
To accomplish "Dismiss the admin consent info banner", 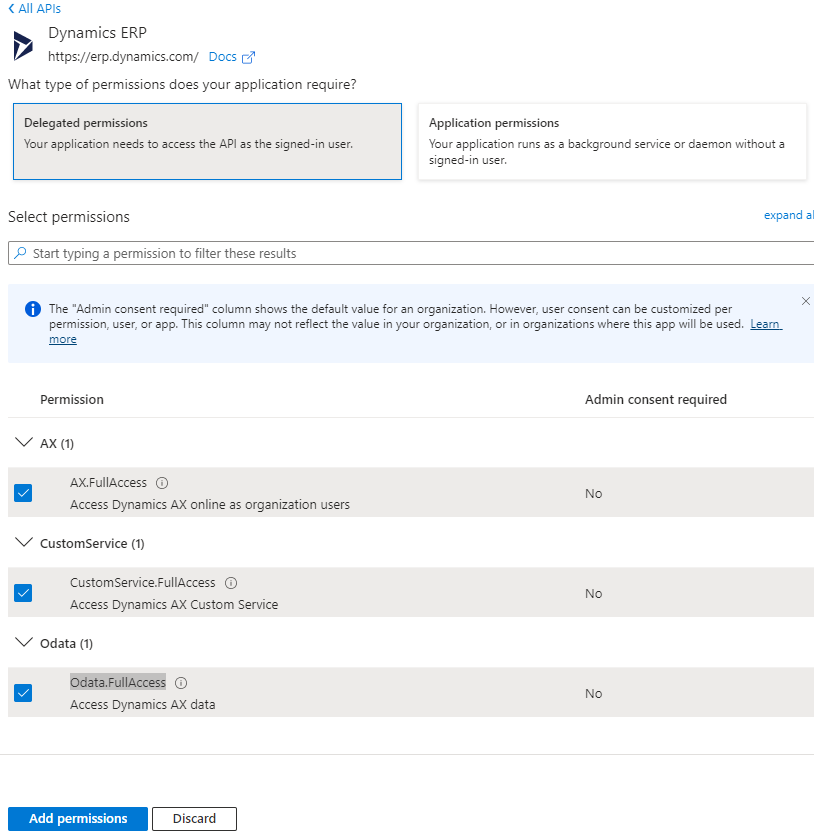I will click(806, 301).
